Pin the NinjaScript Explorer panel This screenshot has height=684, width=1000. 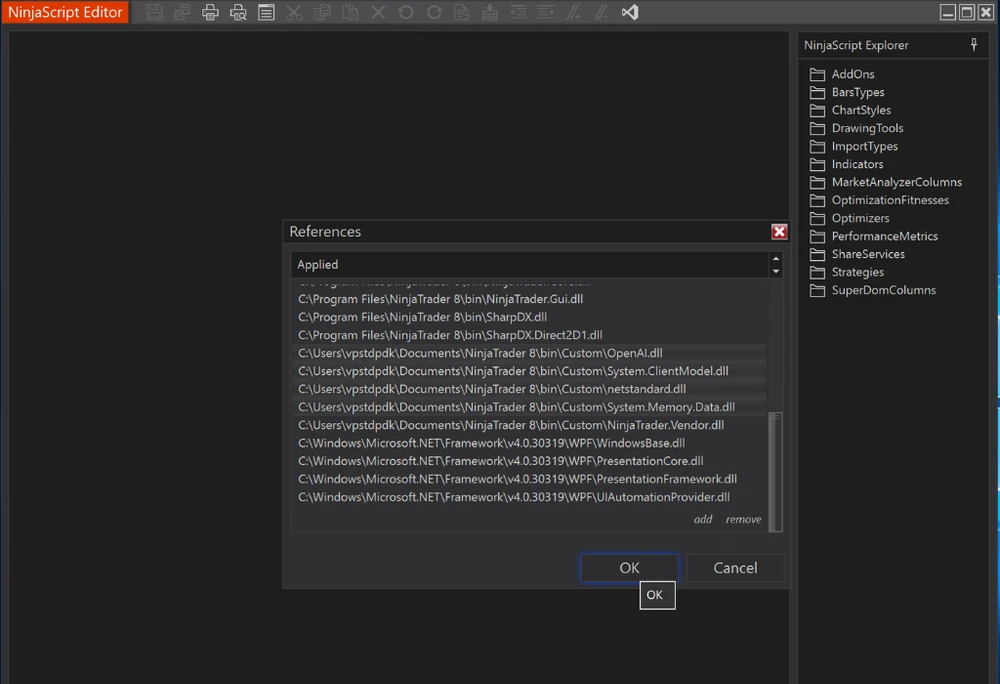[974, 45]
